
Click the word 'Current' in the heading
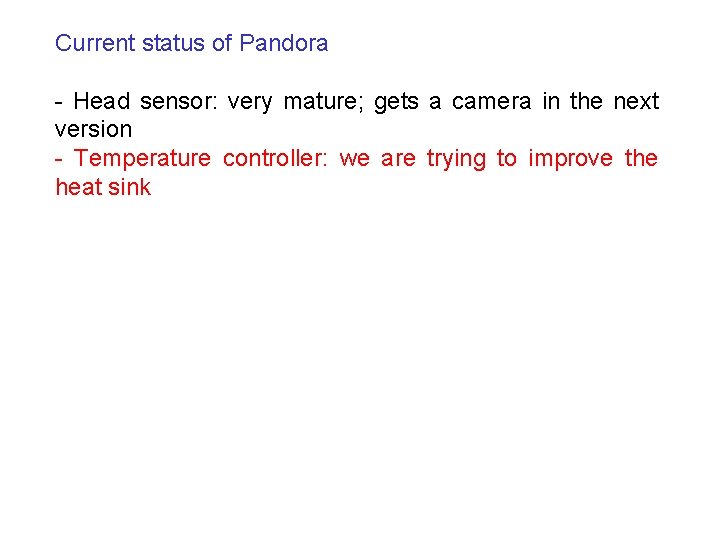pyautogui.click(x=95, y=43)
